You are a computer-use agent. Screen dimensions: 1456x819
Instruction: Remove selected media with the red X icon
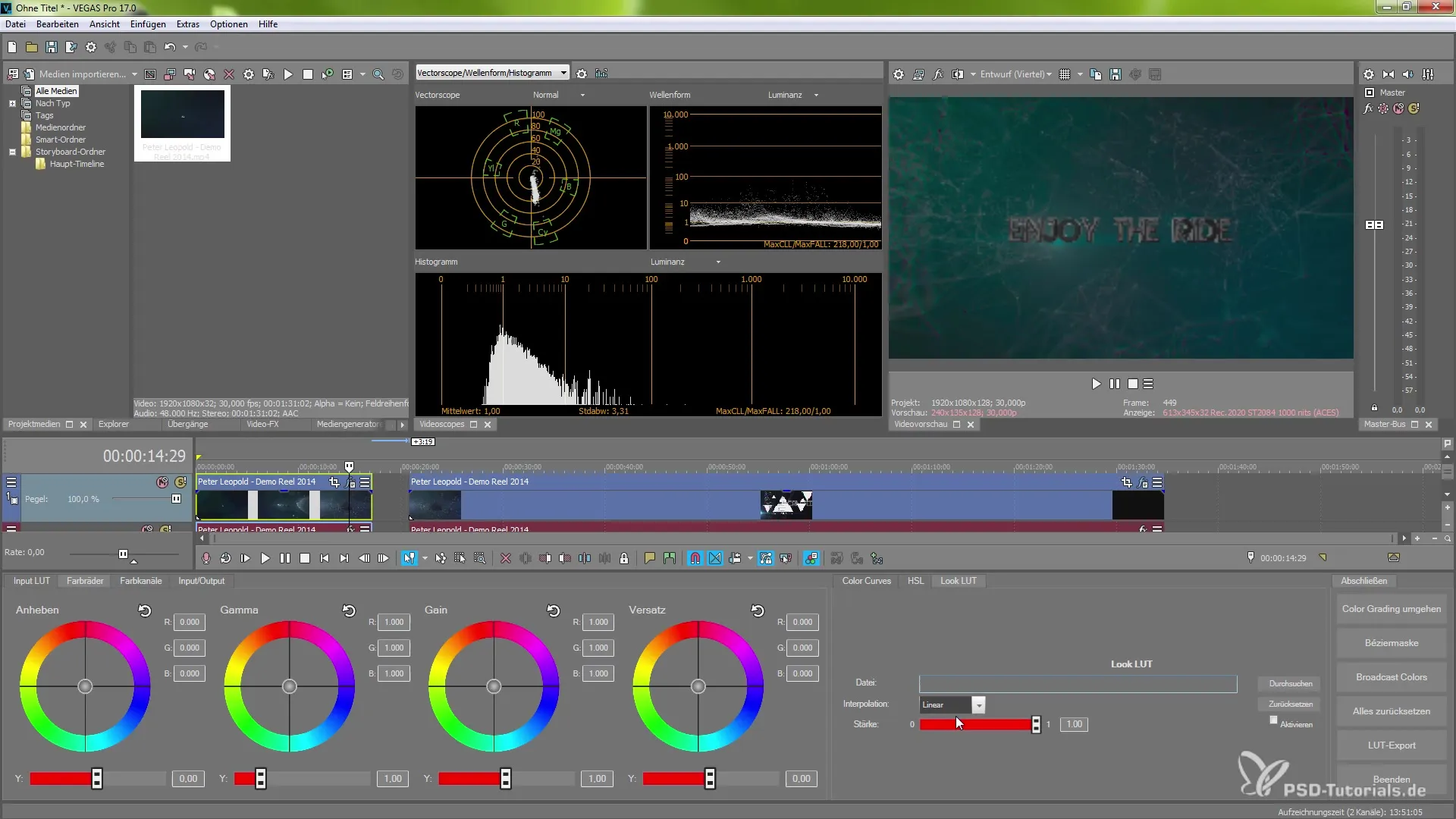229,74
